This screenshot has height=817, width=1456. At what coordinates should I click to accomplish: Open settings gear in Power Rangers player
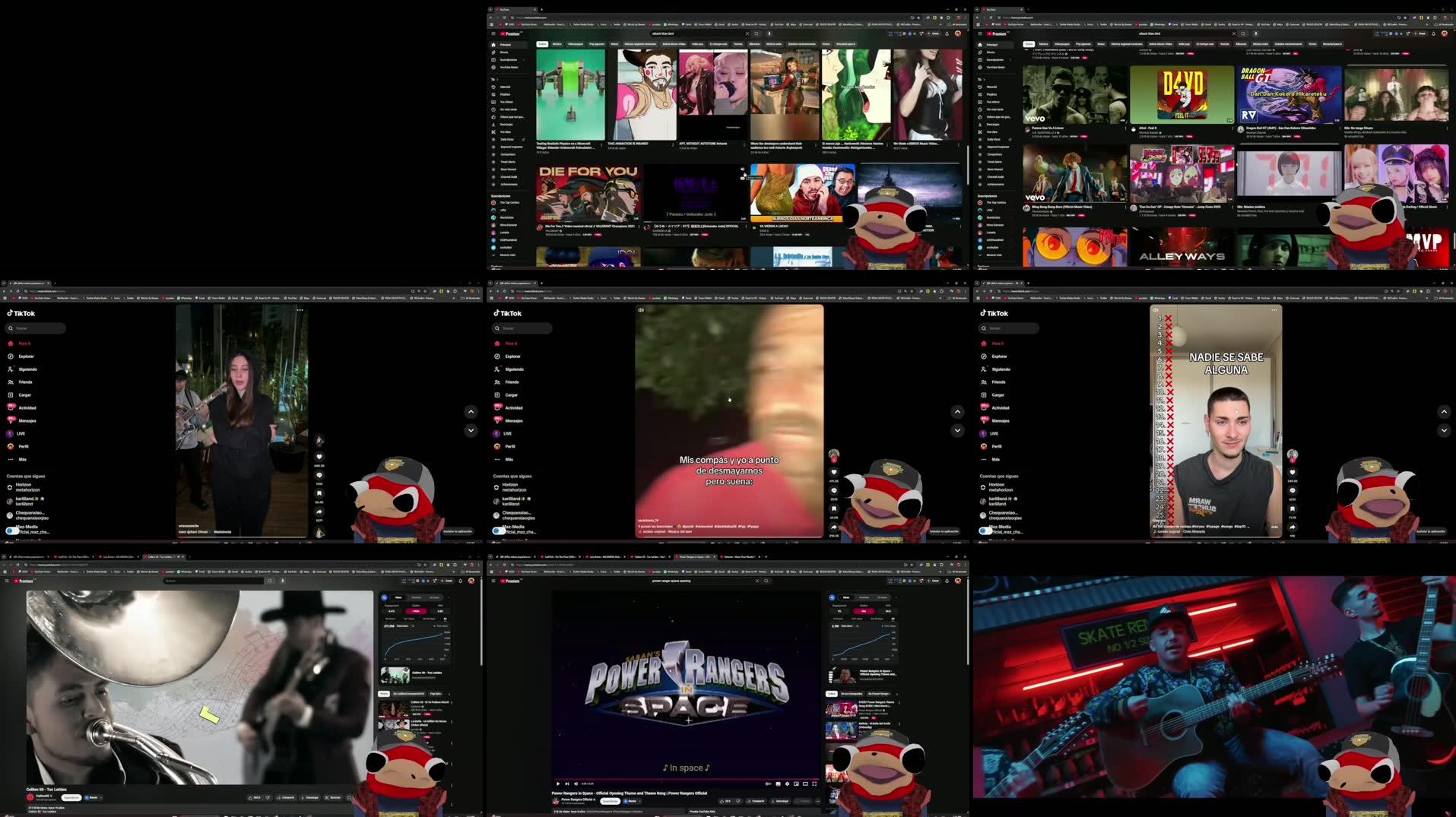787,784
